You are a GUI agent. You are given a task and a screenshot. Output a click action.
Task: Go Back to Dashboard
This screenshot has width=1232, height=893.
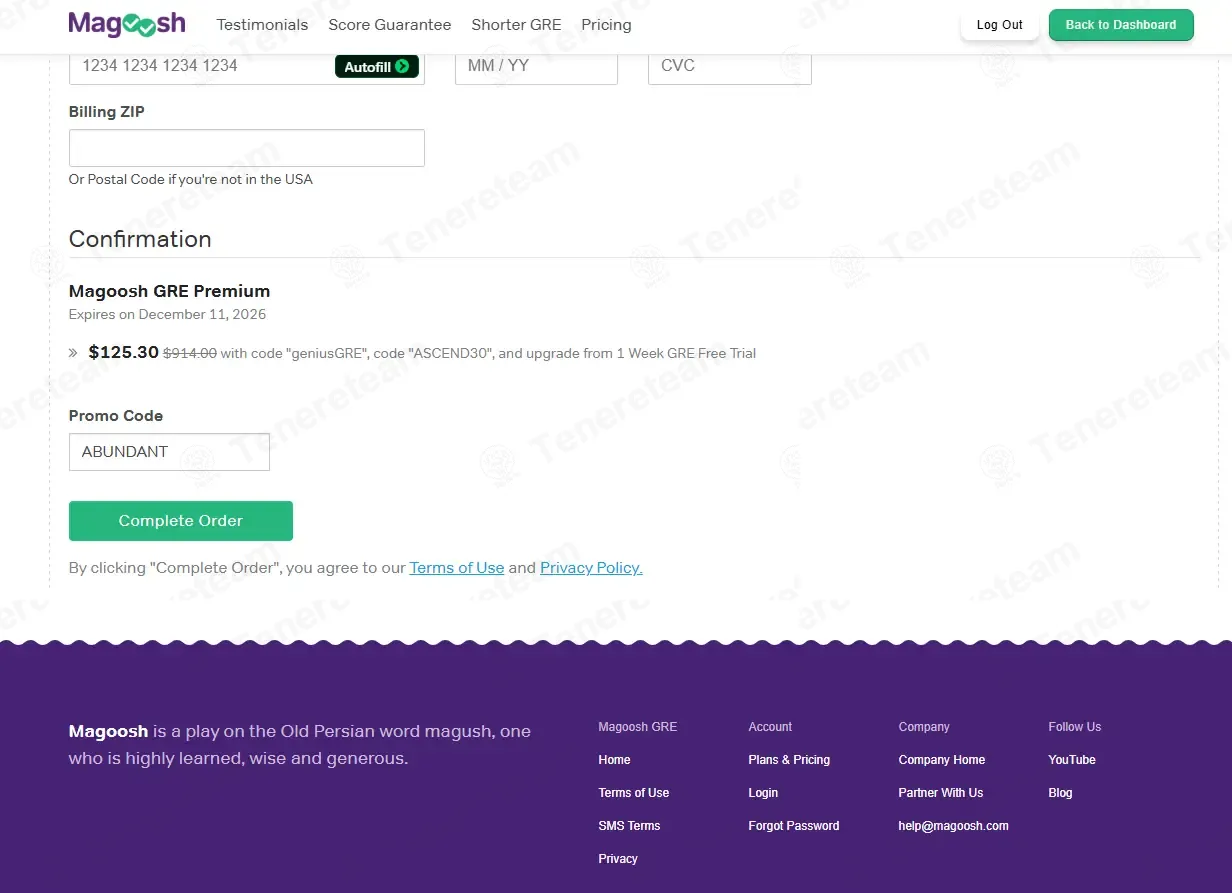pos(1121,25)
